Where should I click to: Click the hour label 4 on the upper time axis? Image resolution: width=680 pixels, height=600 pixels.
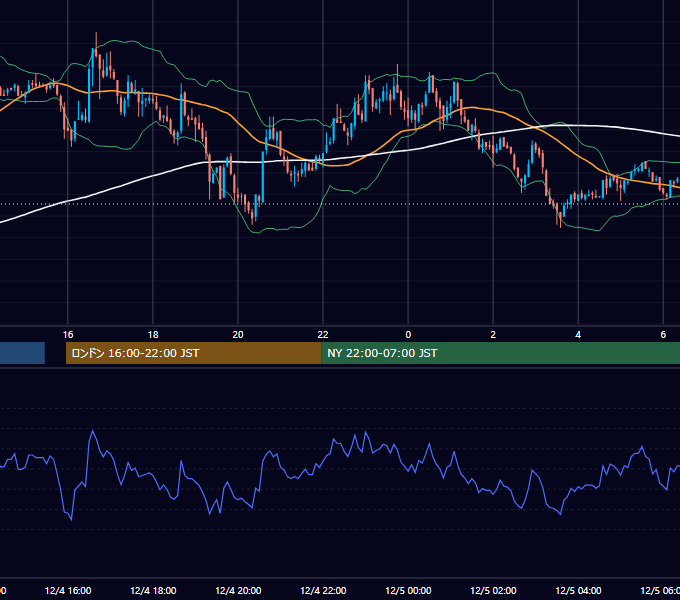(x=578, y=335)
